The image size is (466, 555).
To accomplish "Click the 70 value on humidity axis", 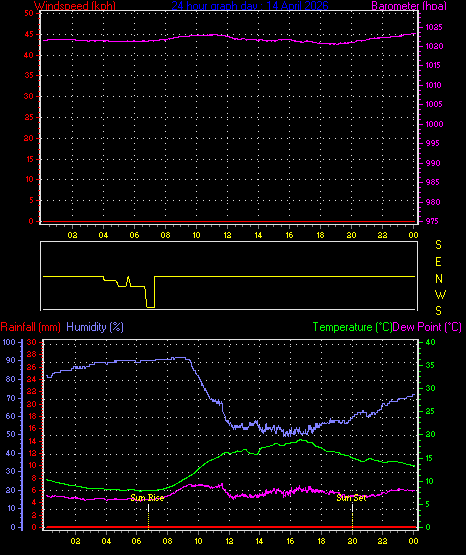I will click(x=11, y=399).
